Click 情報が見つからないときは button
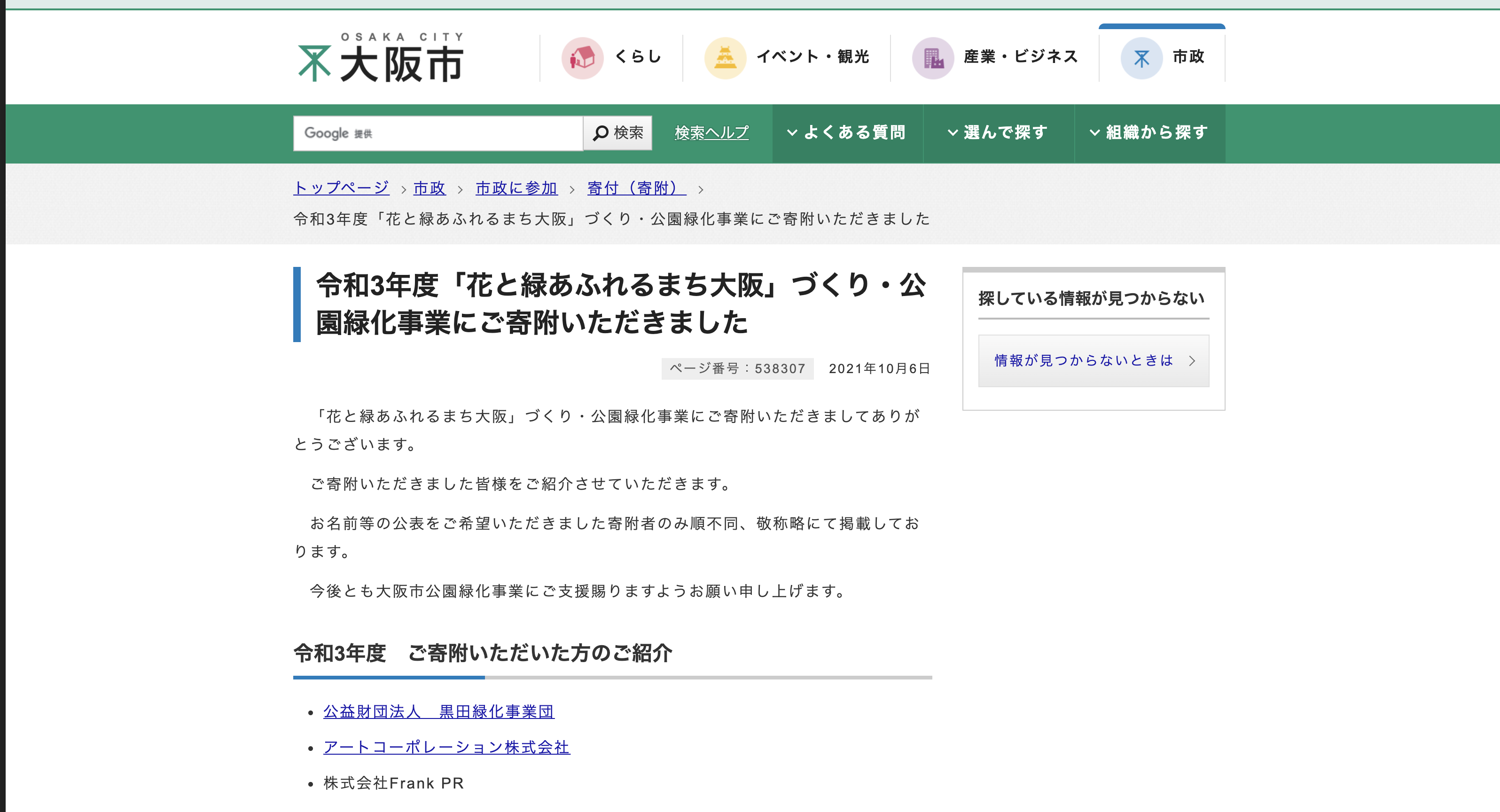The width and height of the screenshot is (1500, 812). 1094,361
